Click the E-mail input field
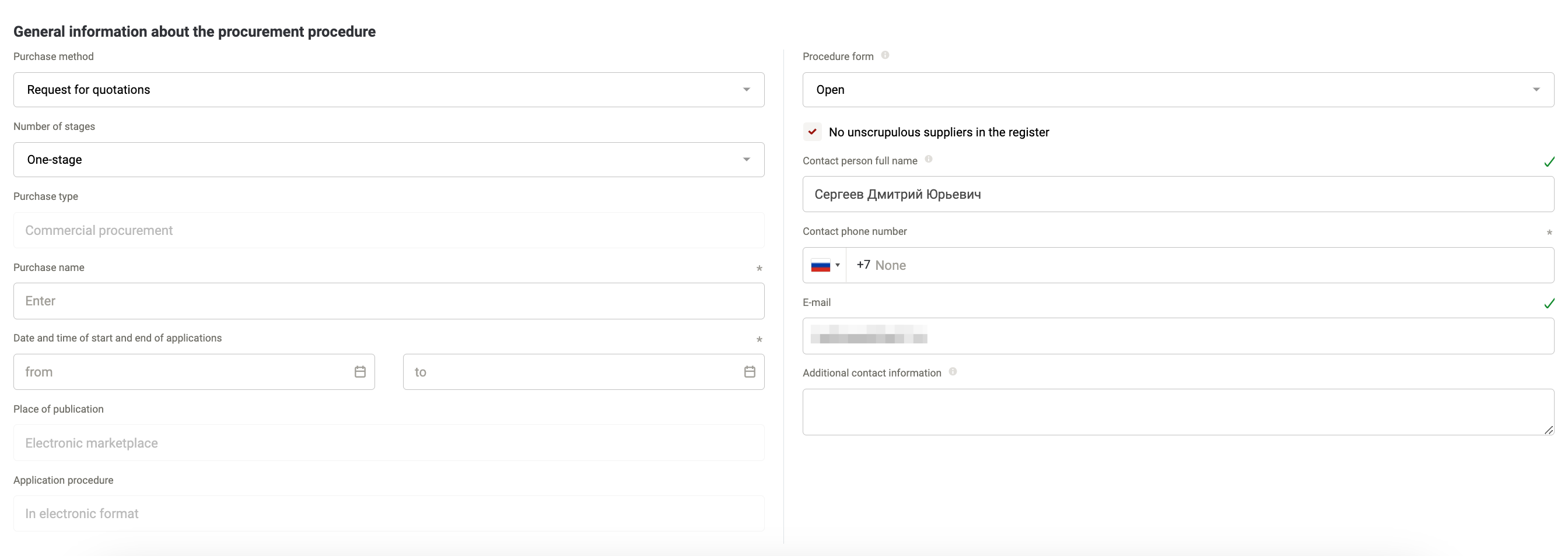 click(1178, 336)
